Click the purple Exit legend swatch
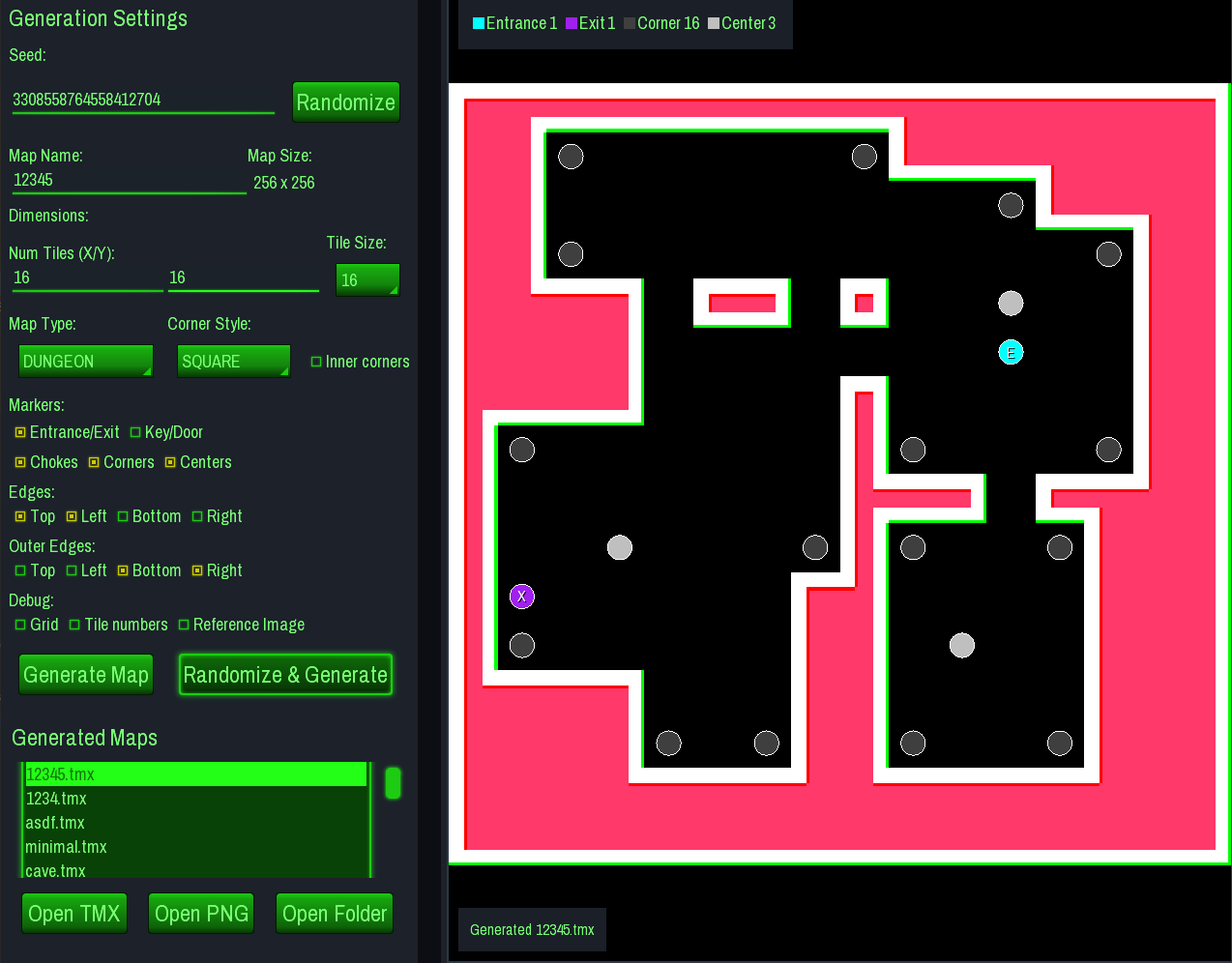Image resolution: width=1232 pixels, height=963 pixels. point(572,23)
